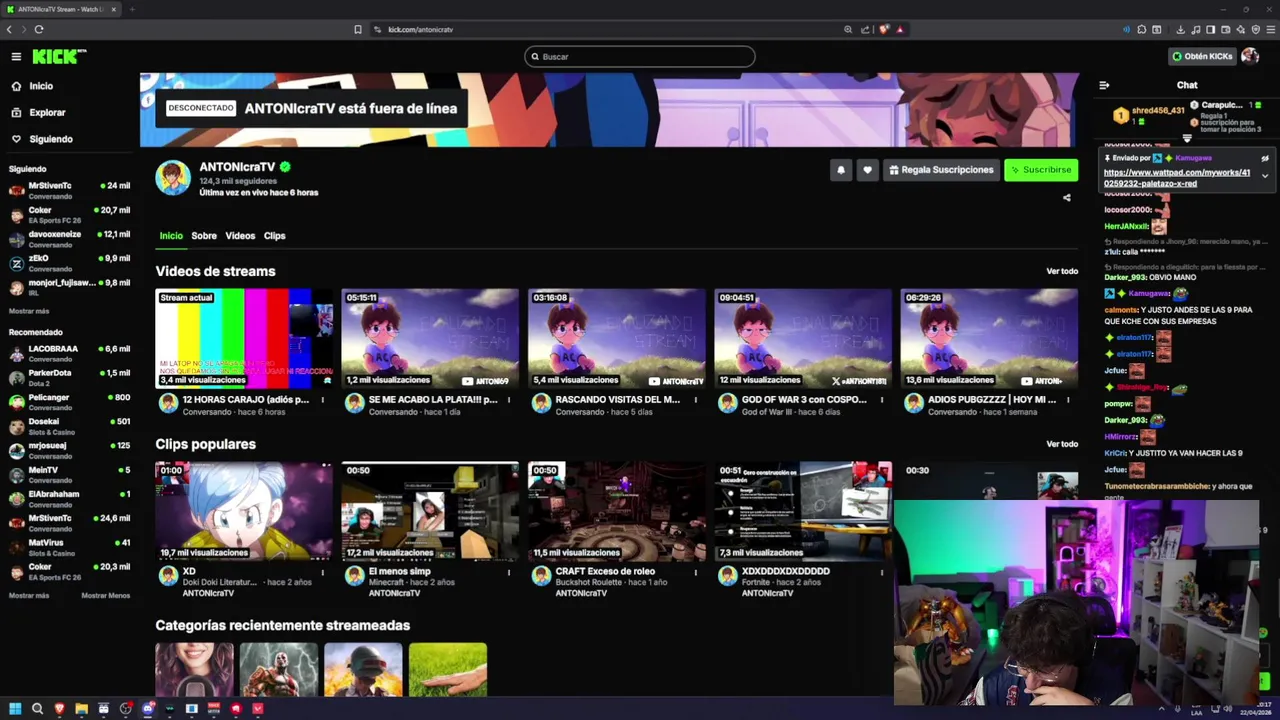Click the share icon below Suscribirse
This screenshot has height=720, width=1280.
(x=1066, y=198)
